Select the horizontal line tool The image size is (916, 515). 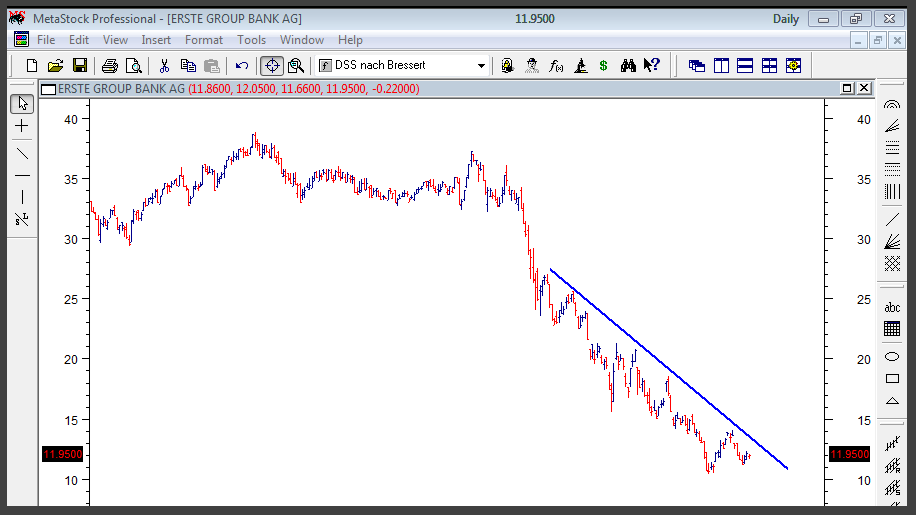pos(22,176)
